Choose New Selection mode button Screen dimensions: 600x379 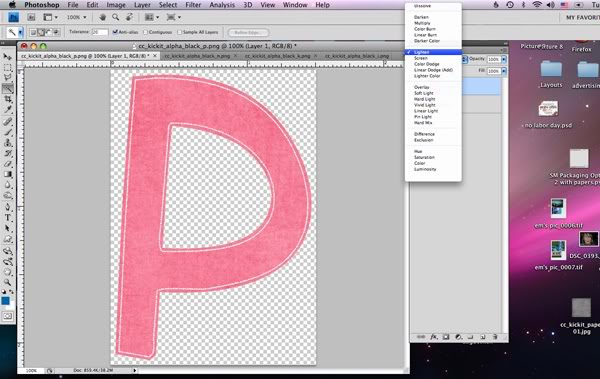point(33,33)
